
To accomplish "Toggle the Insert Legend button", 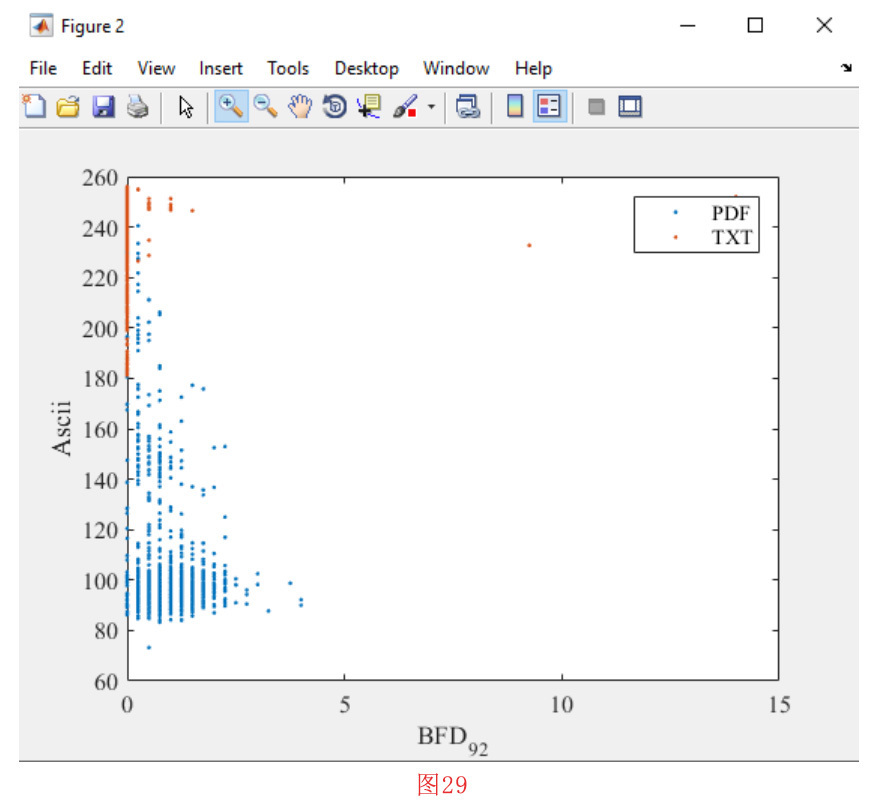I will 549,107.
